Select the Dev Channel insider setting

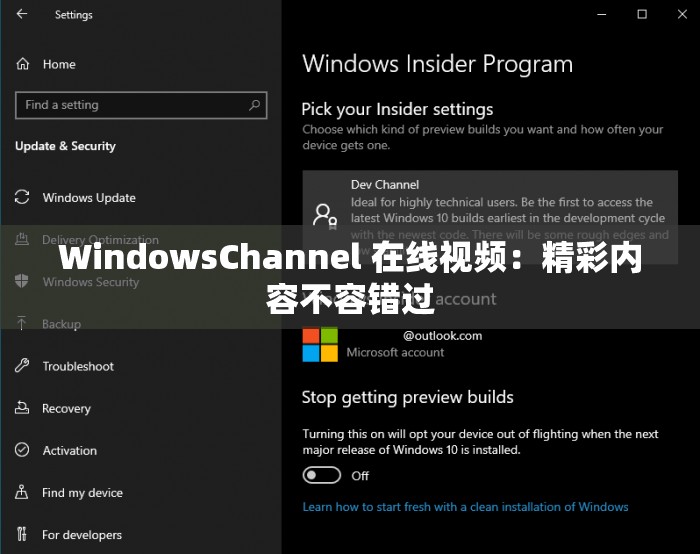(490, 217)
